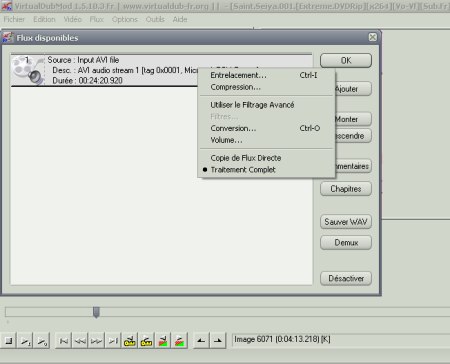
Task: Confirm with the OK button
Action: 346,61
